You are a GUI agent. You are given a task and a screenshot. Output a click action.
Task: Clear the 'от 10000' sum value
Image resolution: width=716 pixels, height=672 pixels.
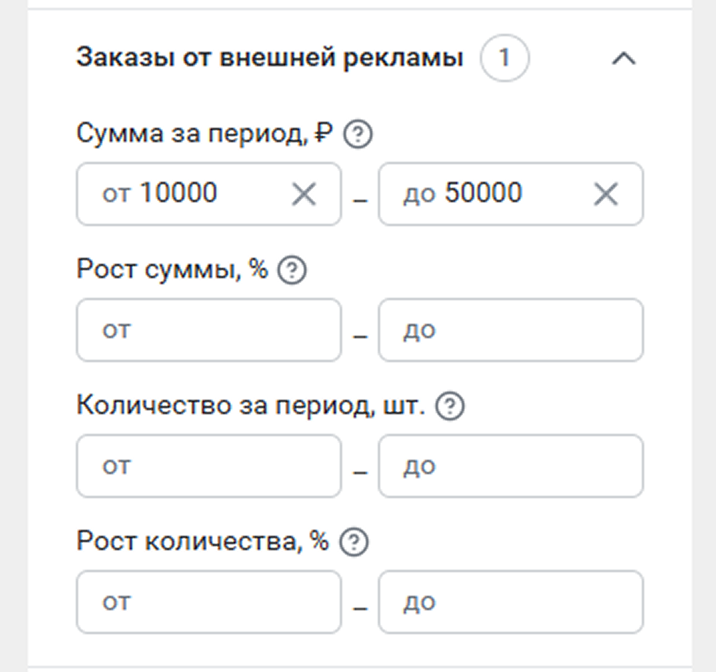pyautogui.click(x=304, y=194)
